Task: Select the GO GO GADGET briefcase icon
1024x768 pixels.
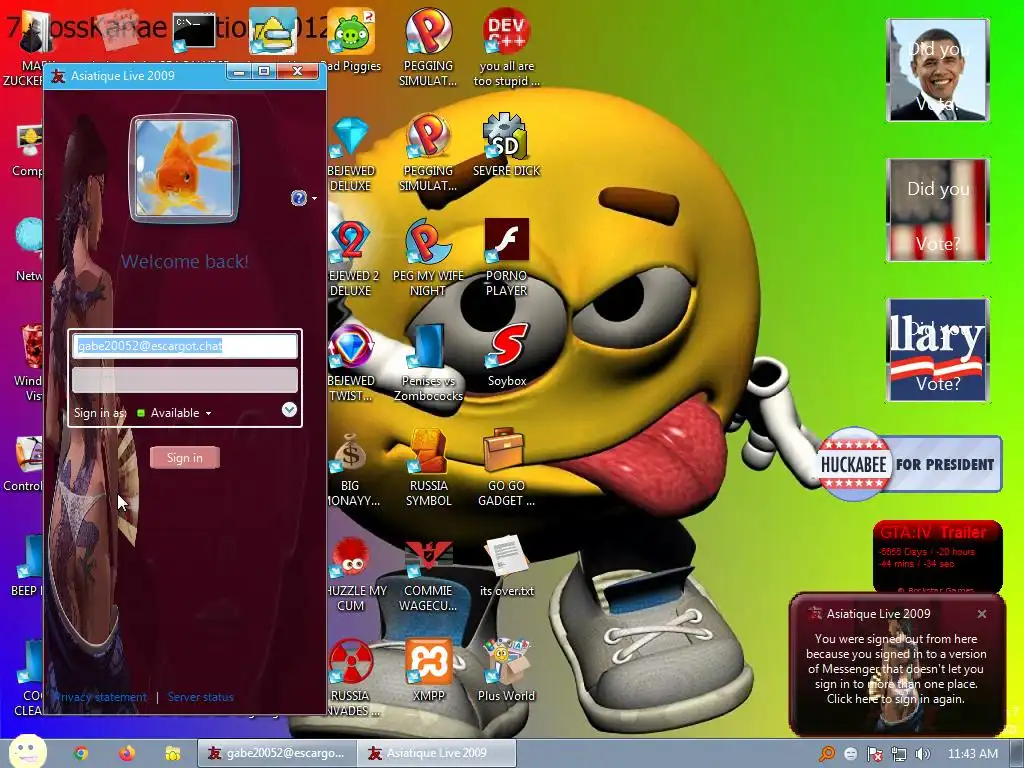Action: pos(506,469)
